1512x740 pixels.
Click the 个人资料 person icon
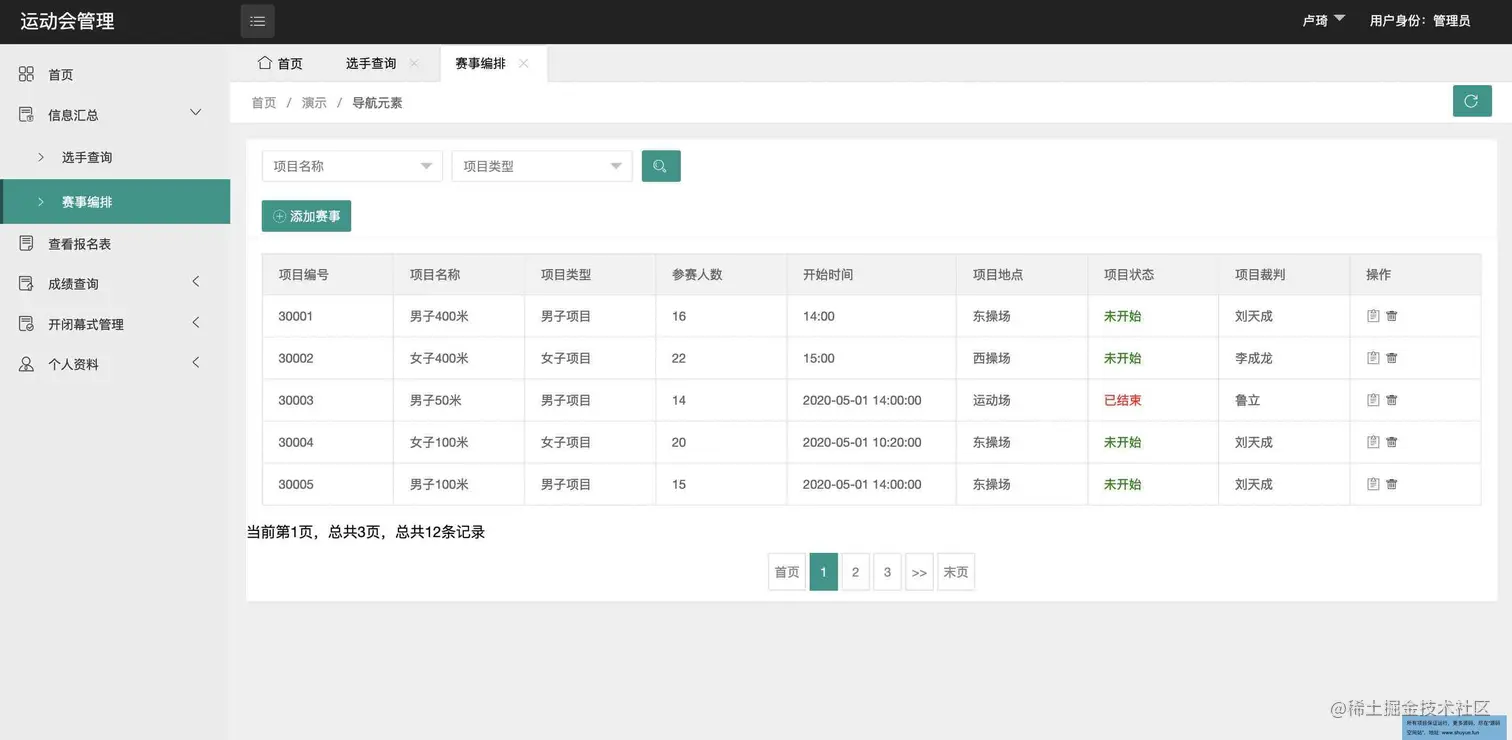26,364
